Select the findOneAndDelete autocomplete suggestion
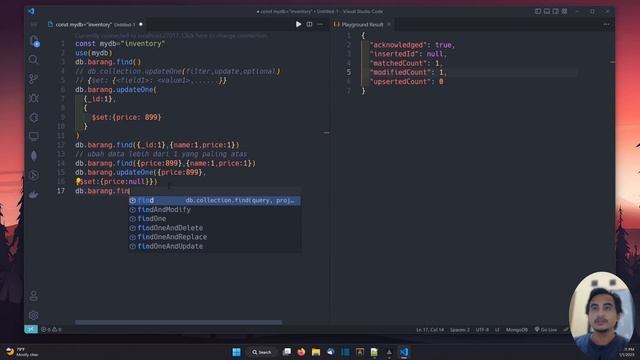The height and width of the screenshot is (360, 640). coord(215,228)
